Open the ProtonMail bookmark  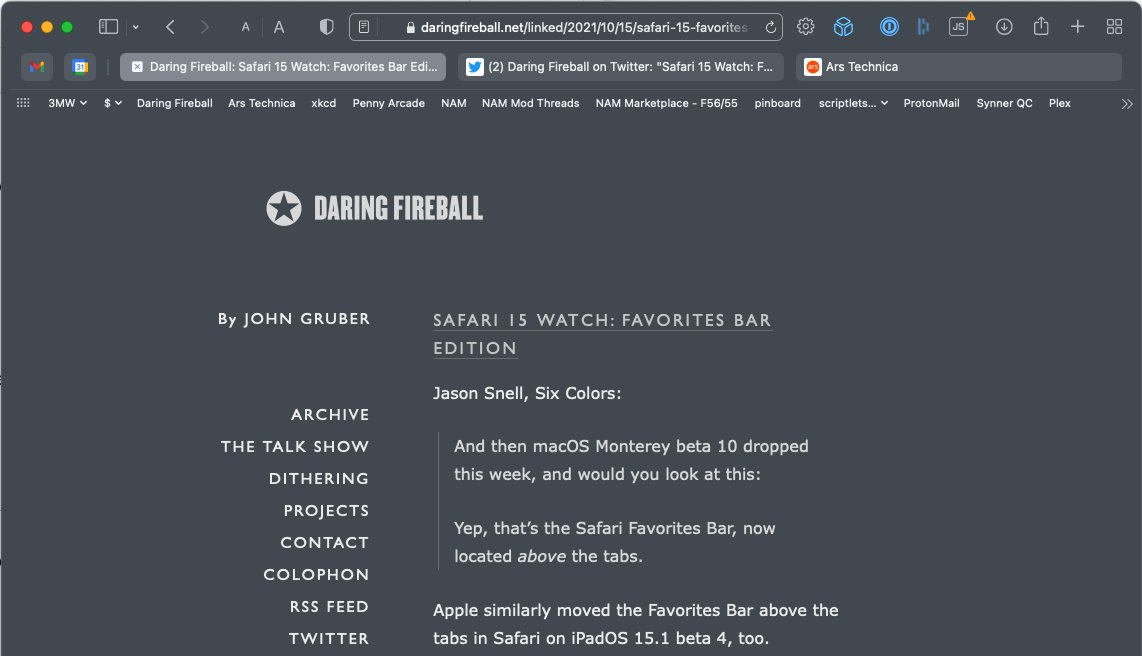coord(931,103)
